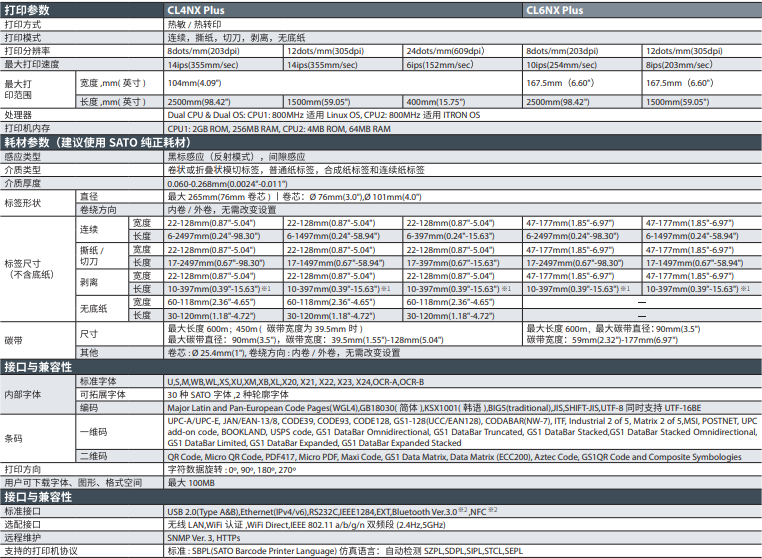The height and width of the screenshot is (558, 762).
Task: Select the "SNMP Ver. 3, HTTPs" value
Action: [204, 538]
